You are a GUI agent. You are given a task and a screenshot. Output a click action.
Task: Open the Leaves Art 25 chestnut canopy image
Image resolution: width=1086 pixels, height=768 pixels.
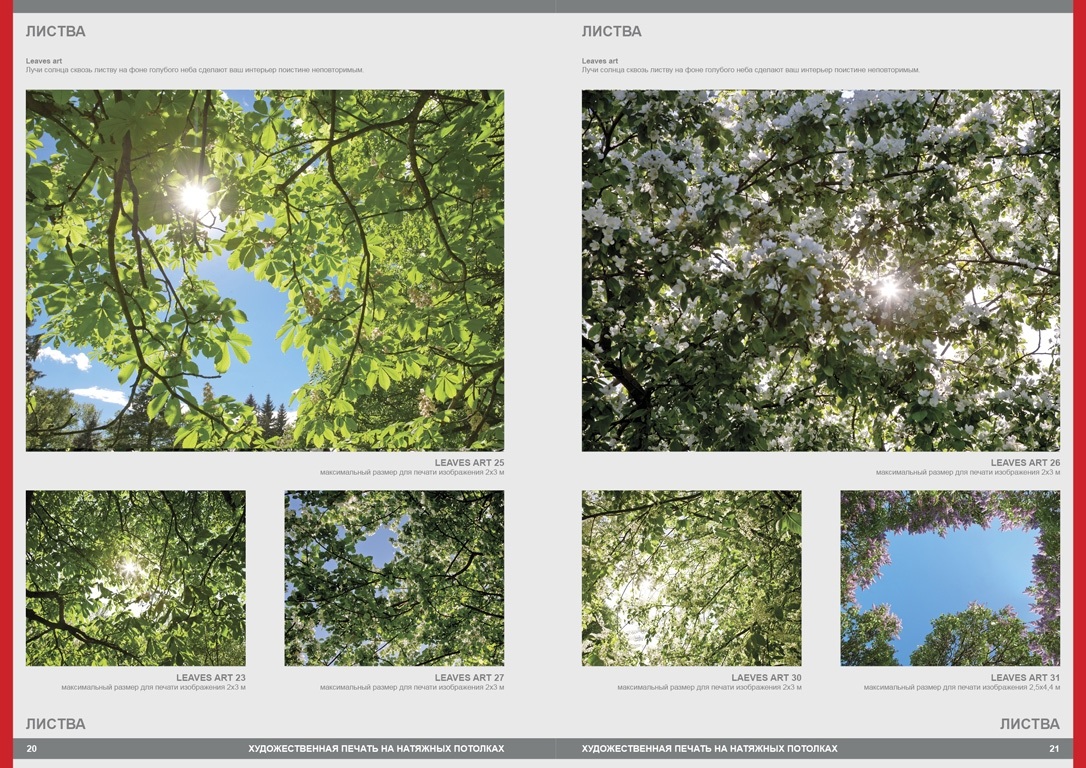265,270
